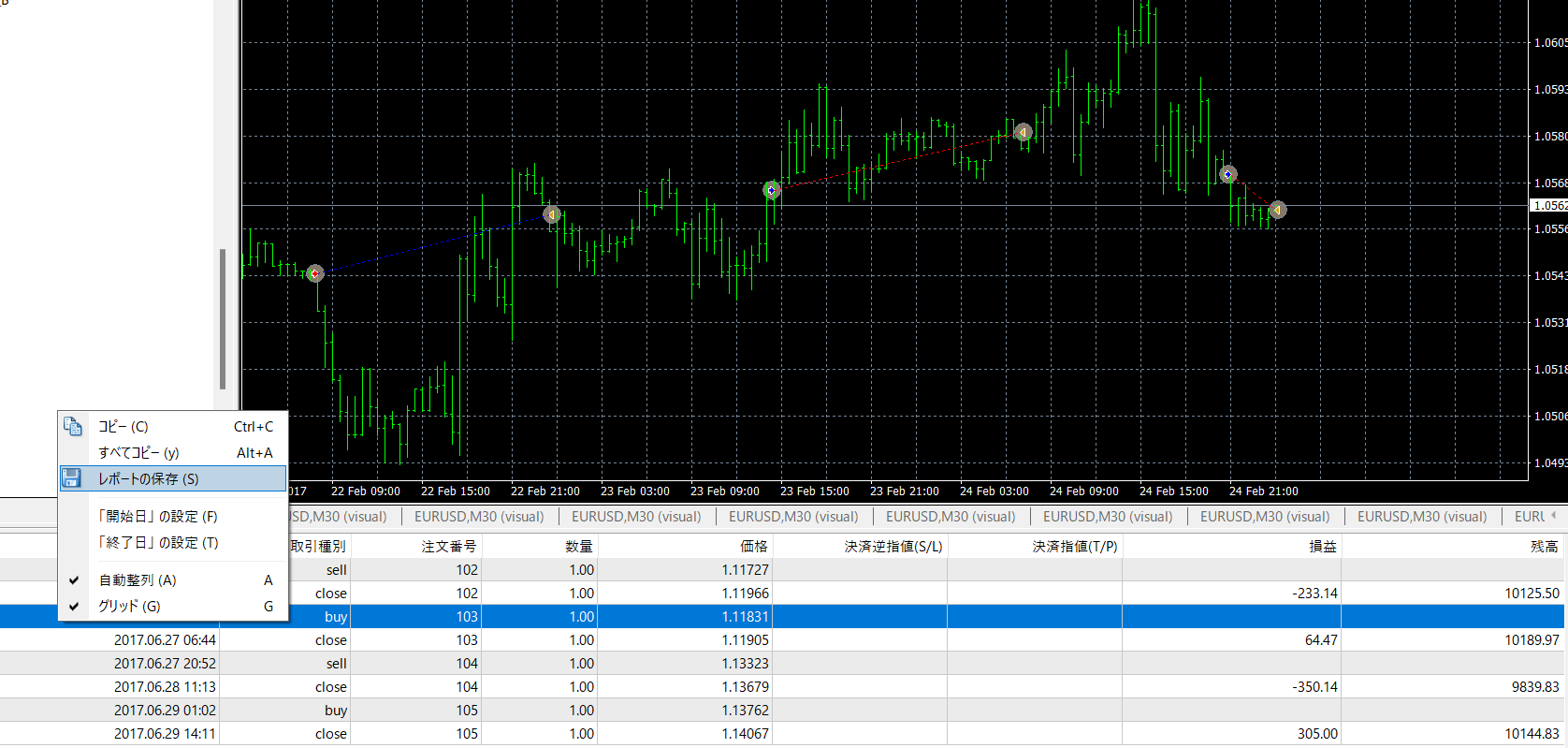Select 「終了日」の設定 (T) in context menu
The height and width of the screenshot is (748, 1568).
pos(157,543)
